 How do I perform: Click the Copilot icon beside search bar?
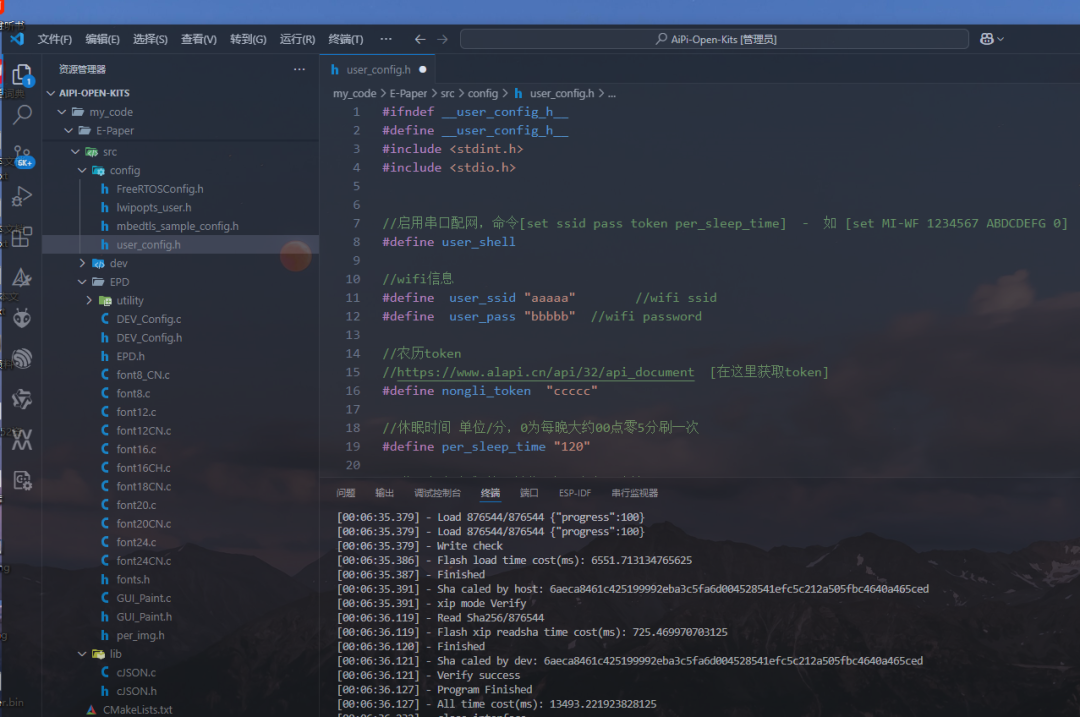click(x=991, y=39)
